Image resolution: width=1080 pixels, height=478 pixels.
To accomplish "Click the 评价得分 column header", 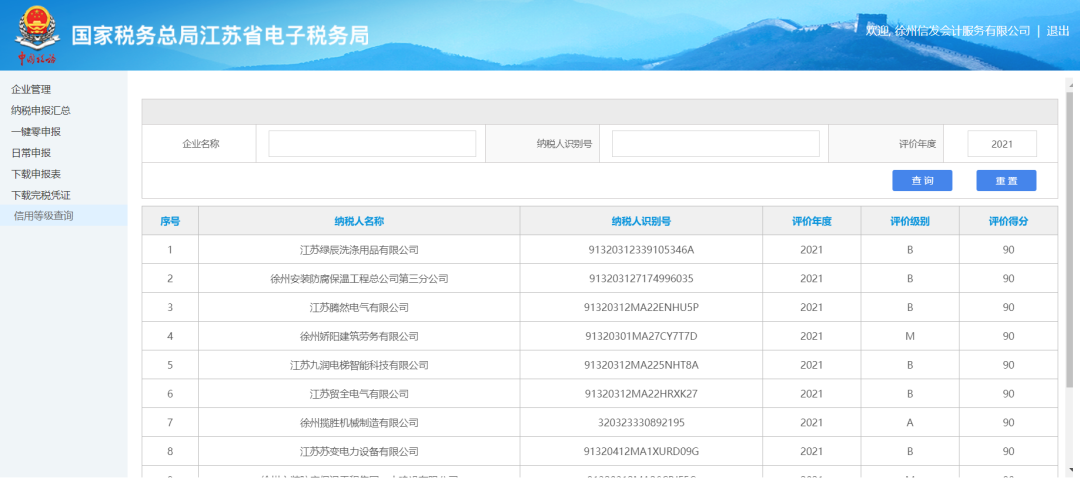I will click(1008, 221).
